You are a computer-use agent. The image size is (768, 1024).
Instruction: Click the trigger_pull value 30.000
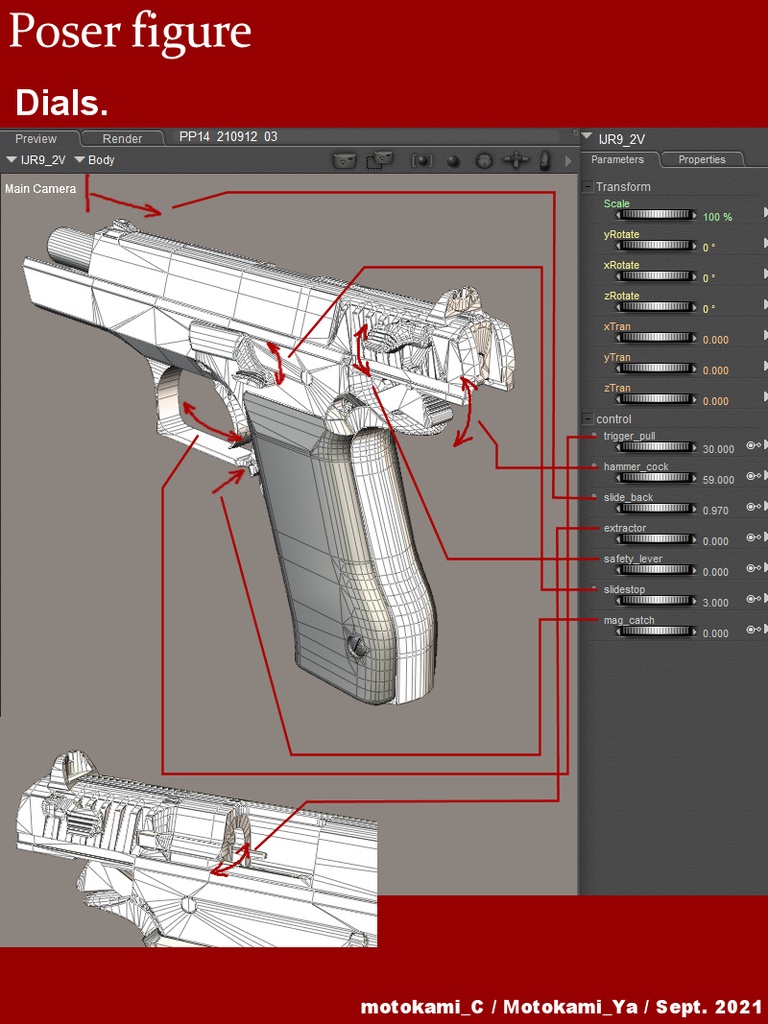point(718,449)
